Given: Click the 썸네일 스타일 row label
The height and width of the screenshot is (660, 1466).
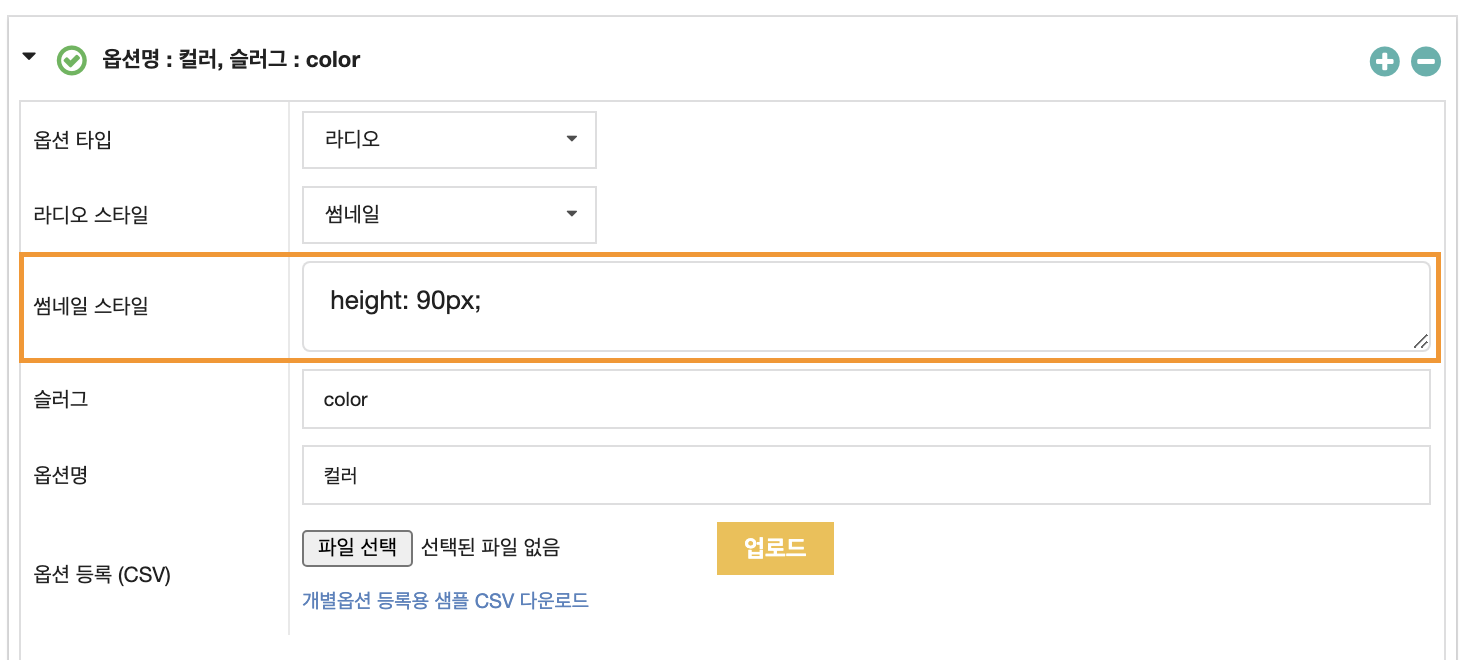Looking at the screenshot, I should [91, 306].
